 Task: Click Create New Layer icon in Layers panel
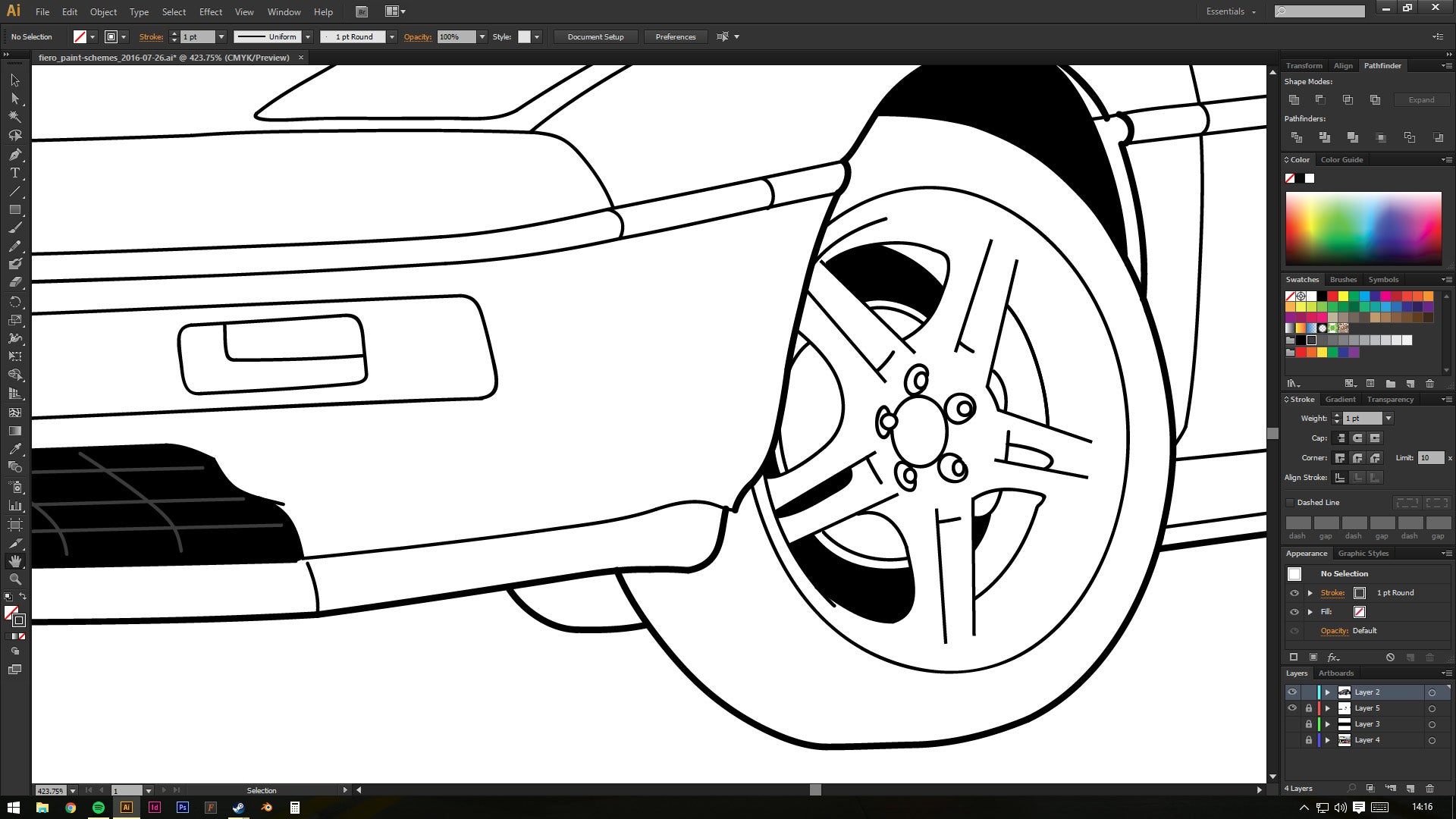pyautogui.click(x=1410, y=789)
